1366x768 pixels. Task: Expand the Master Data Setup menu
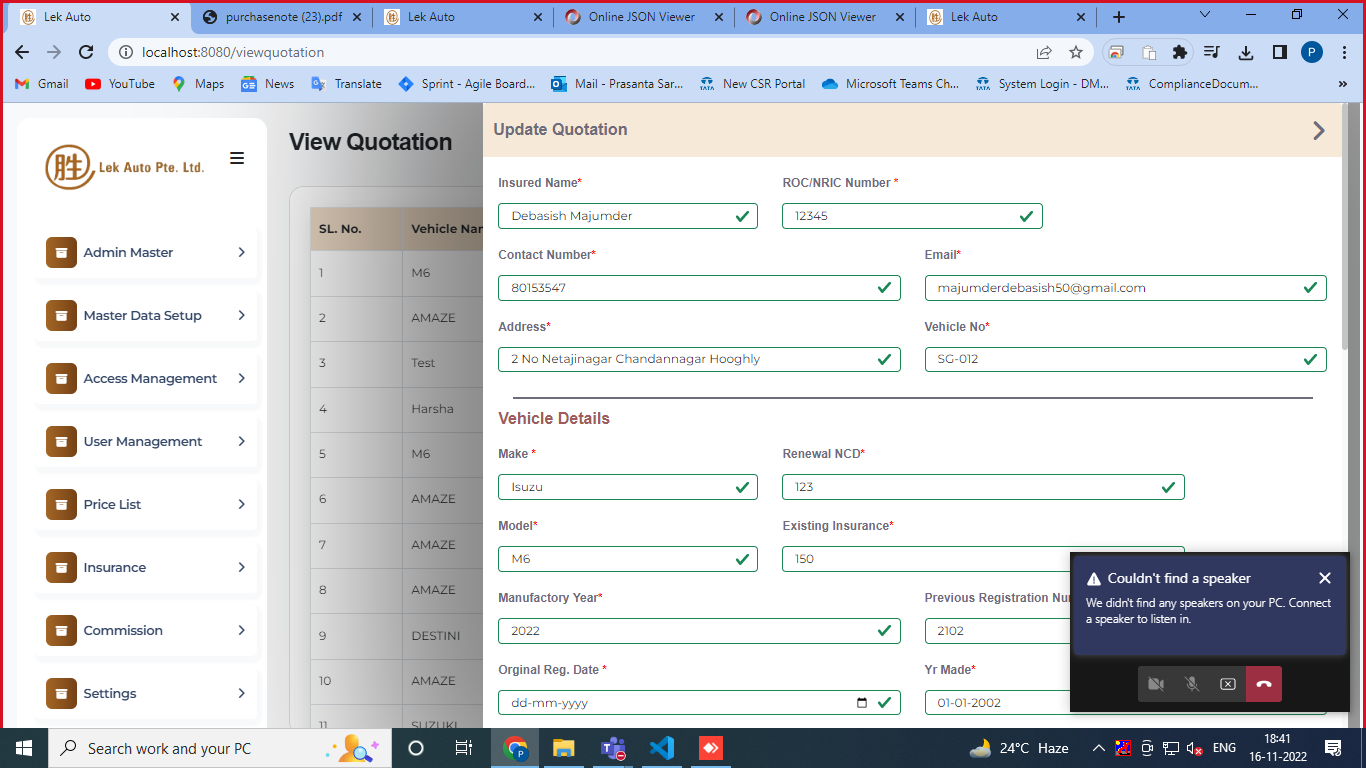click(x=146, y=316)
